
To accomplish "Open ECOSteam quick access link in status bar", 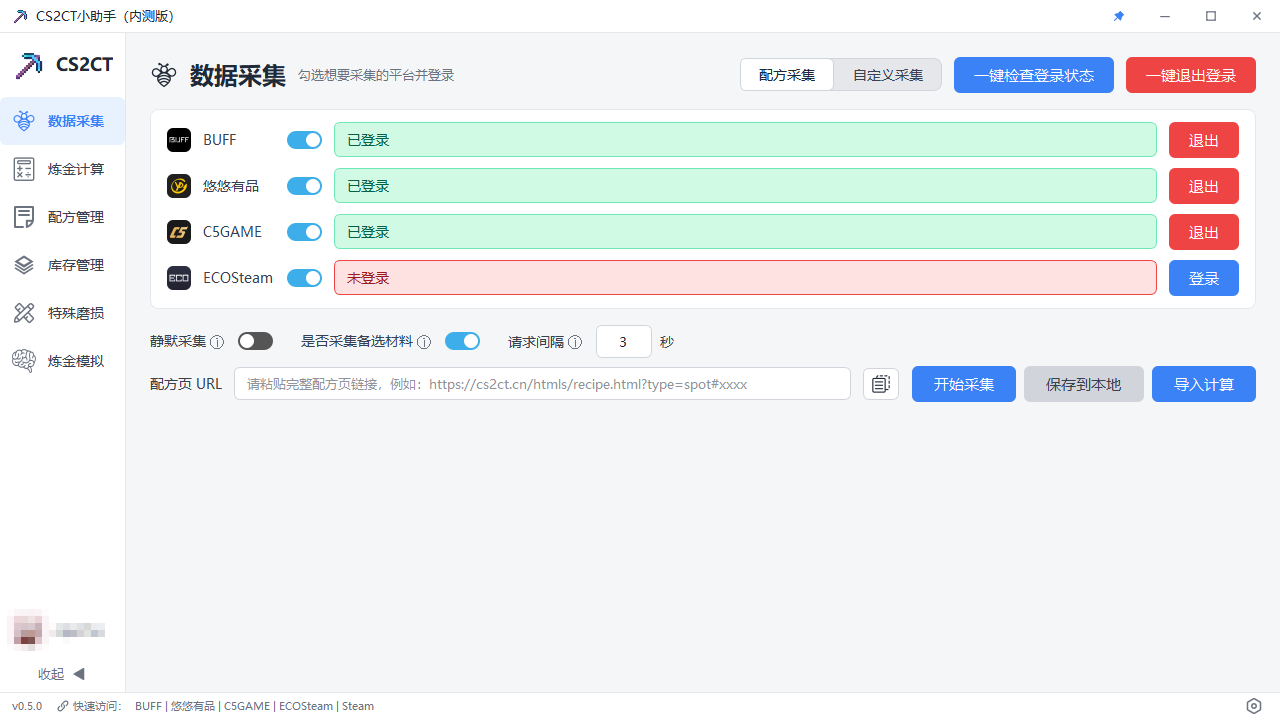I will (306, 706).
